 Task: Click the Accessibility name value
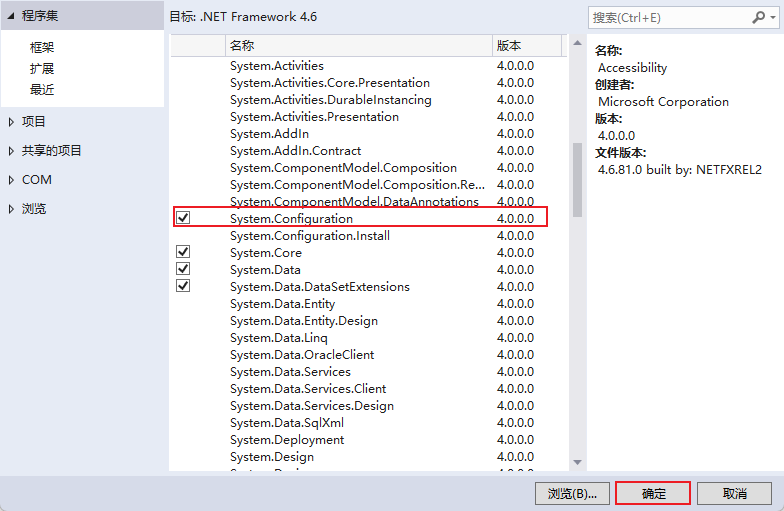click(x=632, y=68)
